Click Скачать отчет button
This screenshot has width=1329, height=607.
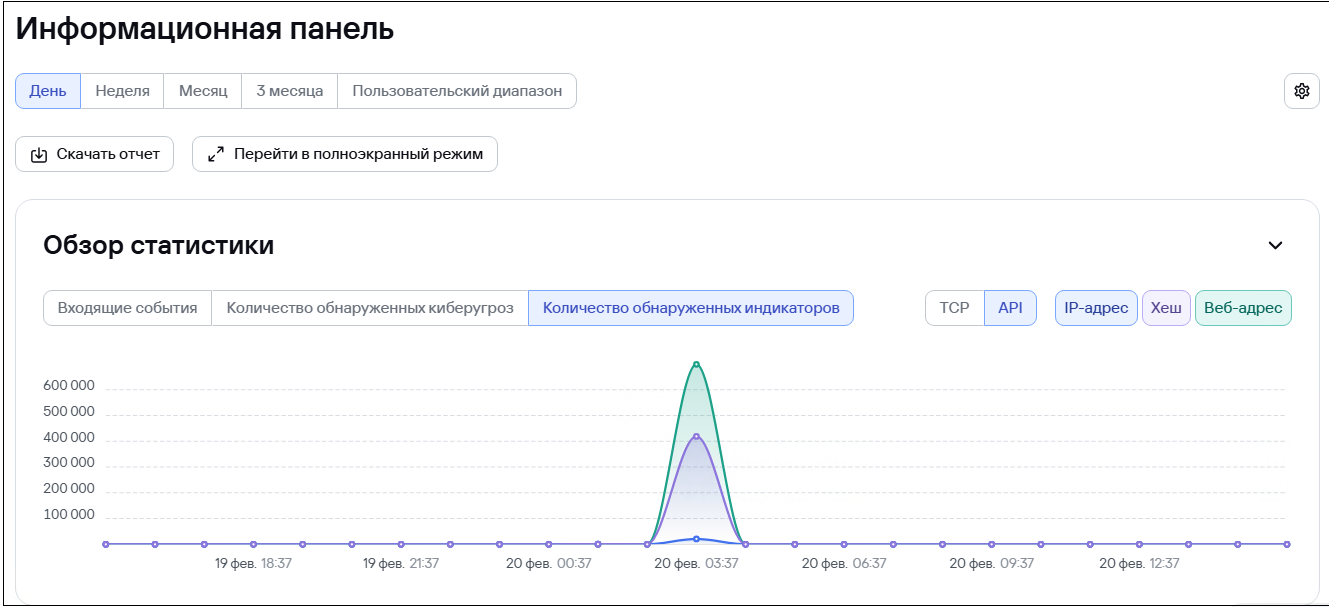95,155
